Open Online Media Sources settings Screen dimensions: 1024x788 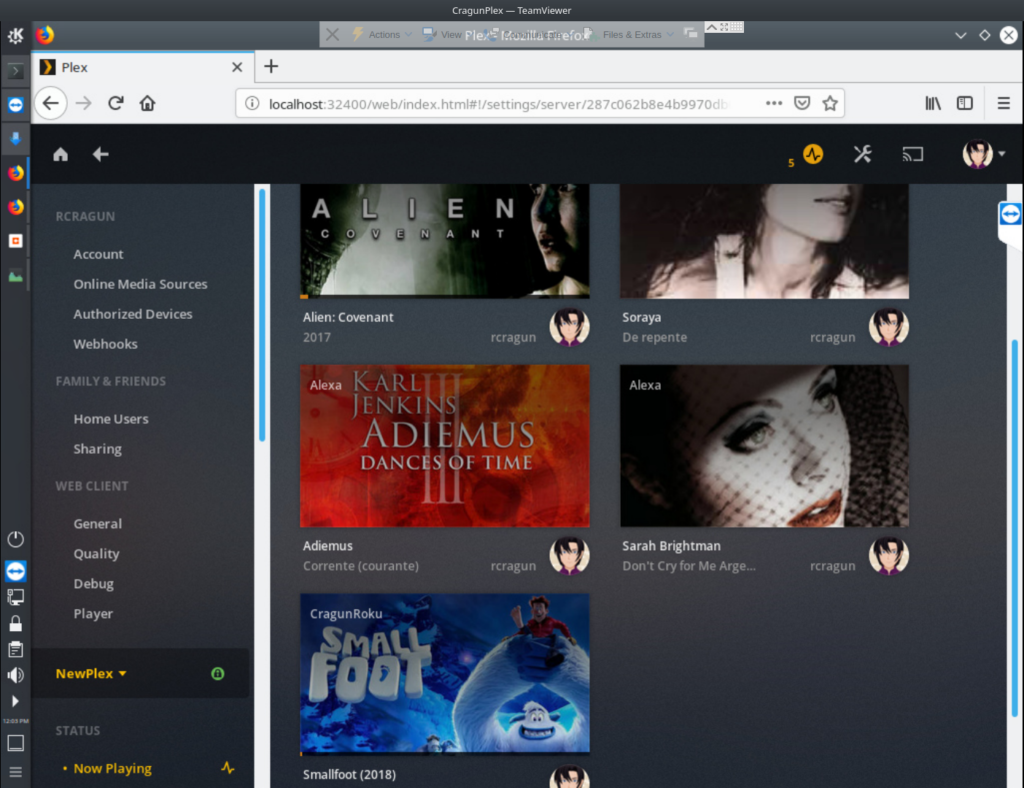pyautogui.click(x=140, y=284)
